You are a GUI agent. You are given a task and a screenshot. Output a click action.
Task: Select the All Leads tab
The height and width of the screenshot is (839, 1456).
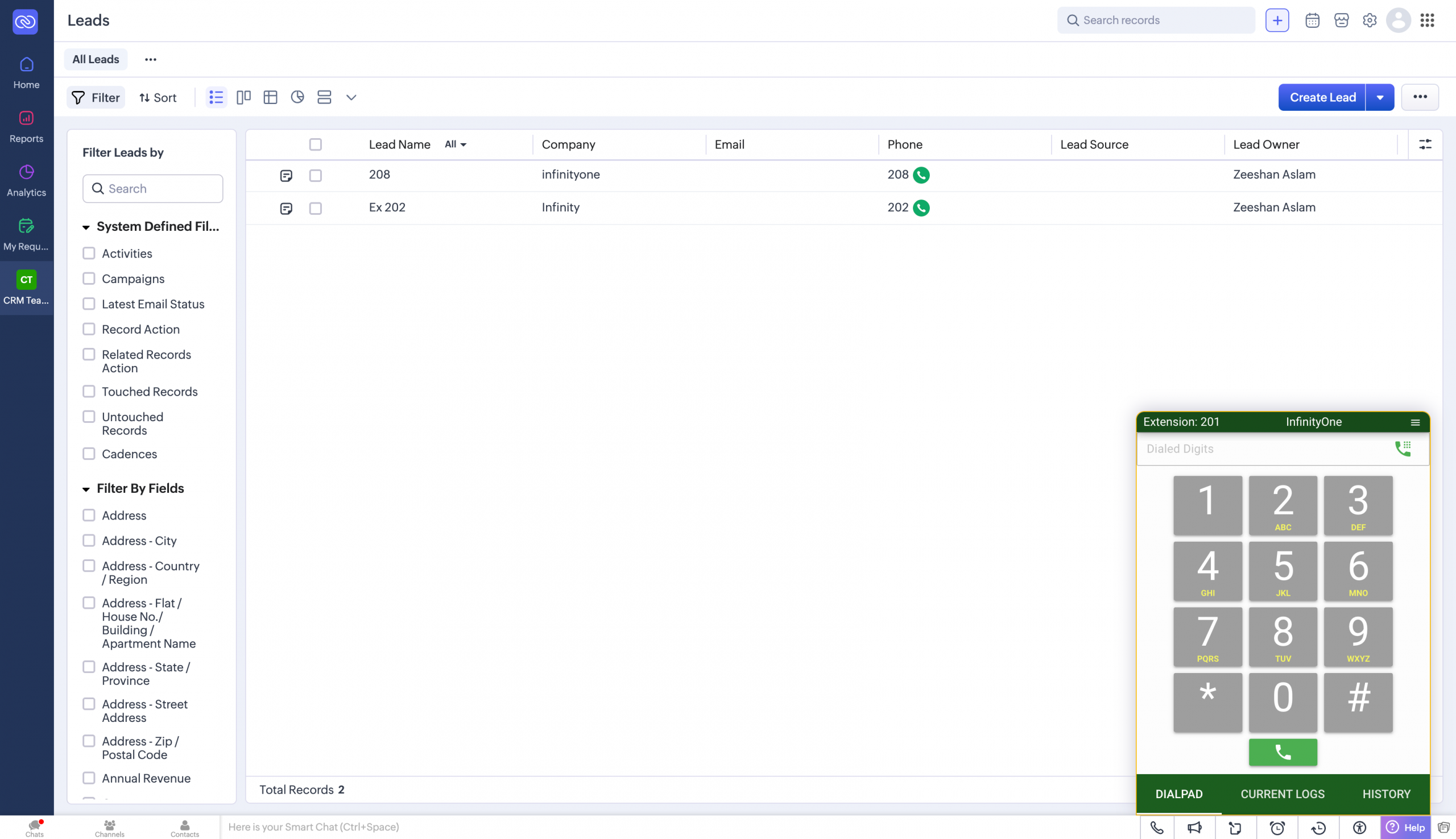96,59
